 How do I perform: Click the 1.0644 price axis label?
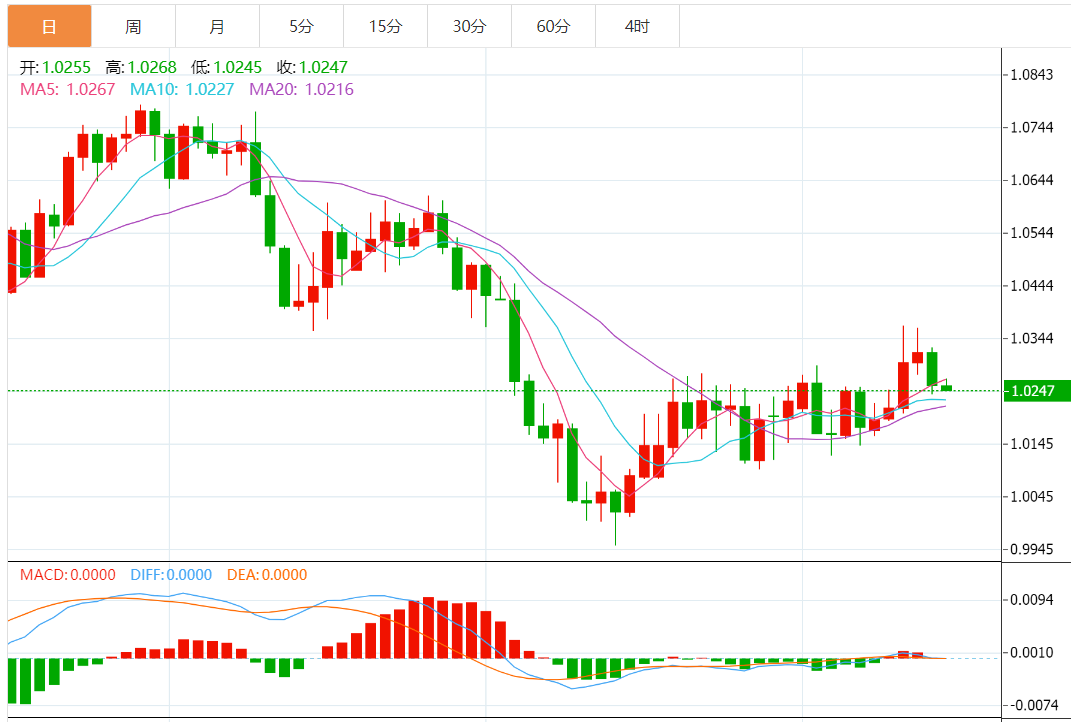click(1031, 180)
